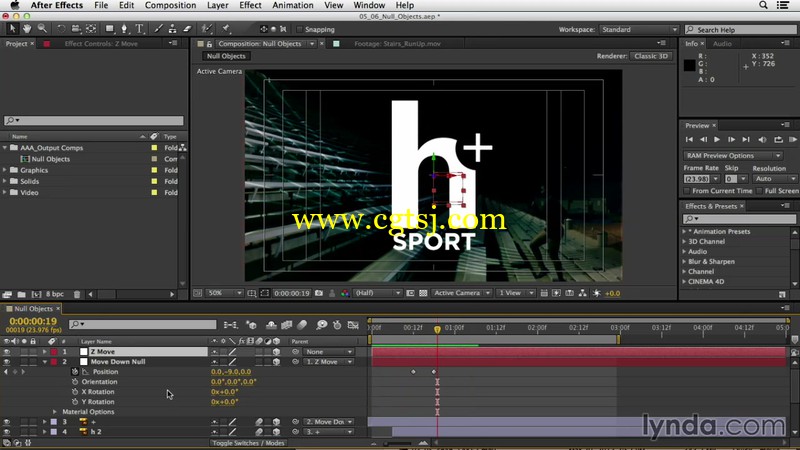The height and width of the screenshot is (450, 800).
Task: Open the composition mini-flowchart in timeline
Action: pyautogui.click(x=231, y=324)
